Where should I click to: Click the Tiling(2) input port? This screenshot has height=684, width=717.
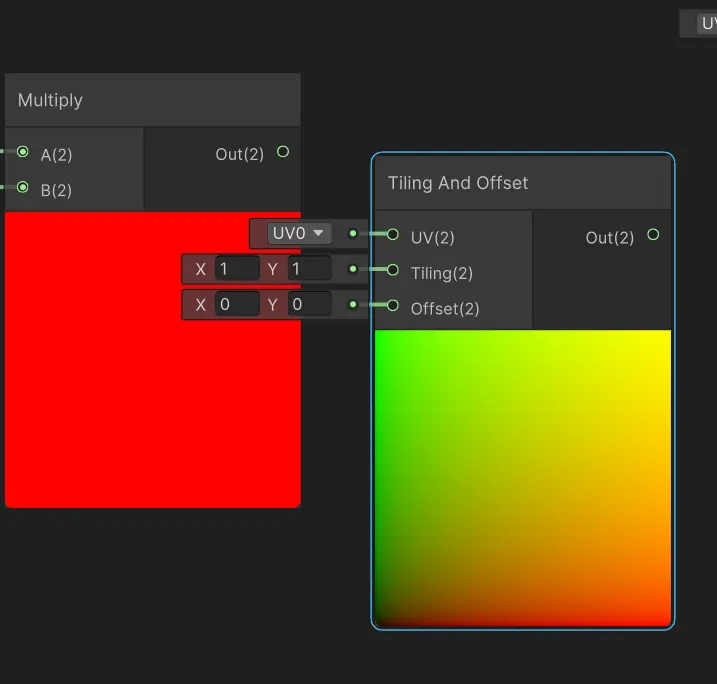[392, 270]
